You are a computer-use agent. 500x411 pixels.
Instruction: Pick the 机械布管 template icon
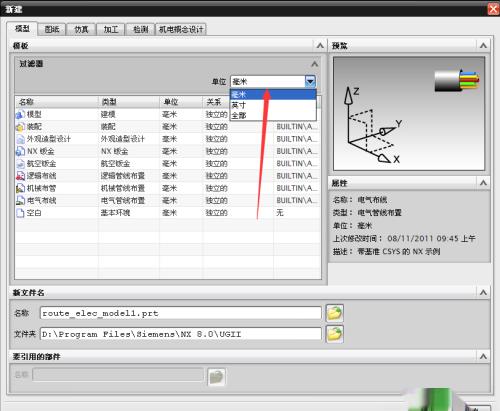(20, 188)
